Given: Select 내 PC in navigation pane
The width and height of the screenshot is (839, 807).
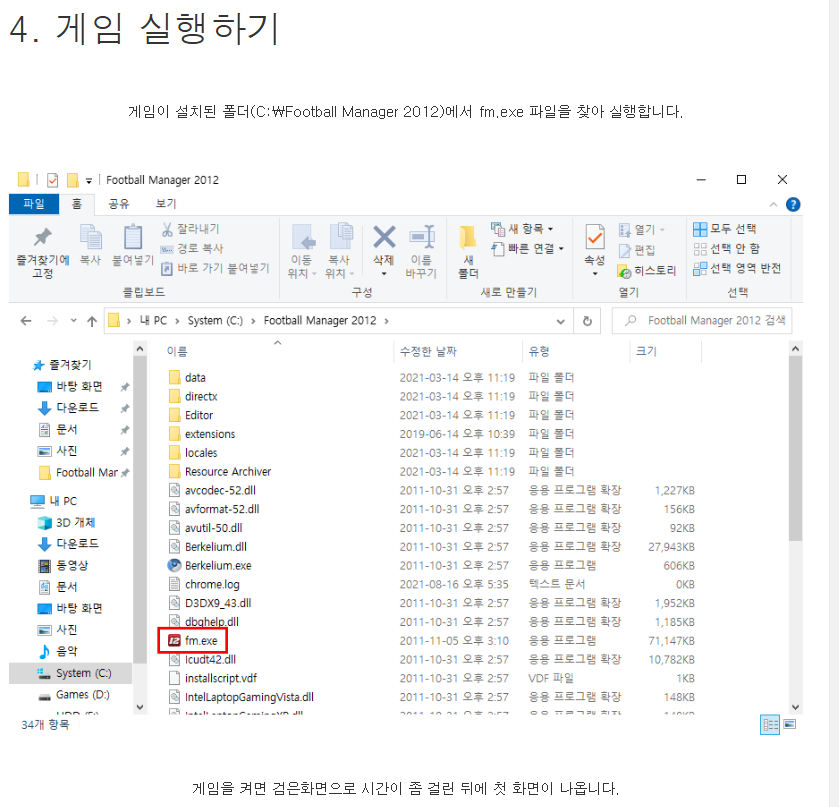Looking at the screenshot, I should click(x=63, y=501).
